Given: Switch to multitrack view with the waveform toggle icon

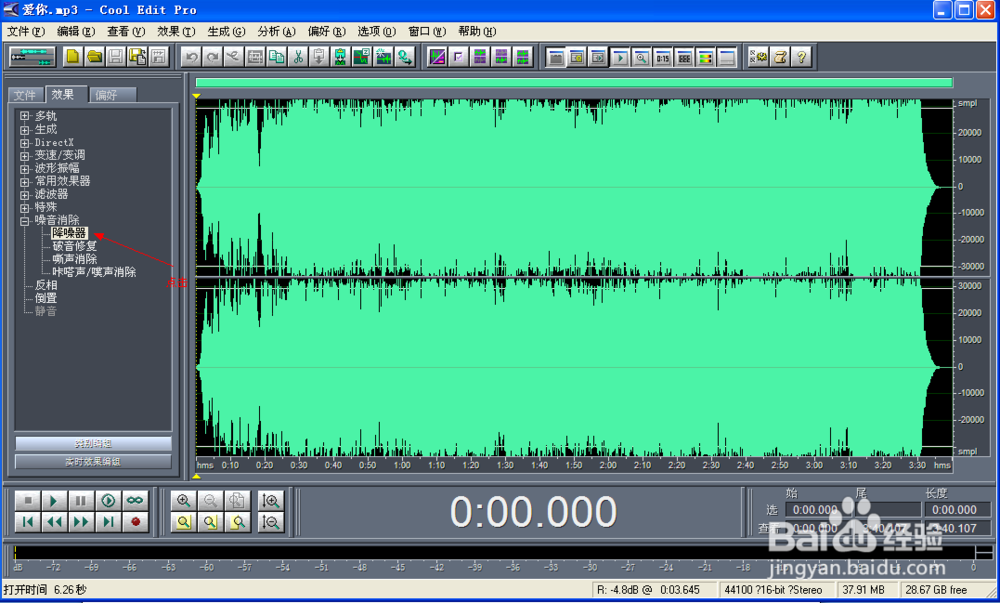Looking at the screenshot, I should coord(32,57).
